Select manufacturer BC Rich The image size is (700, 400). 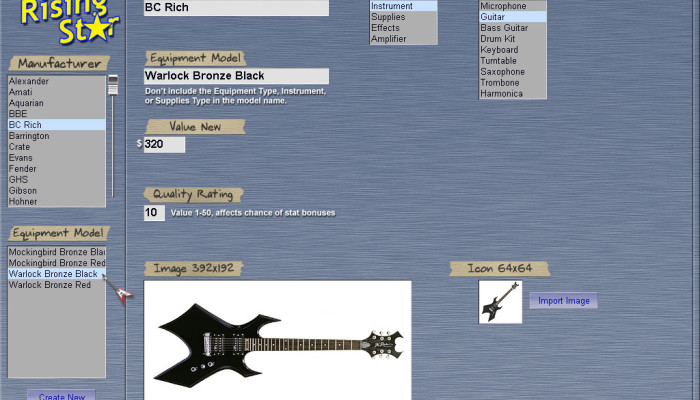(57, 125)
